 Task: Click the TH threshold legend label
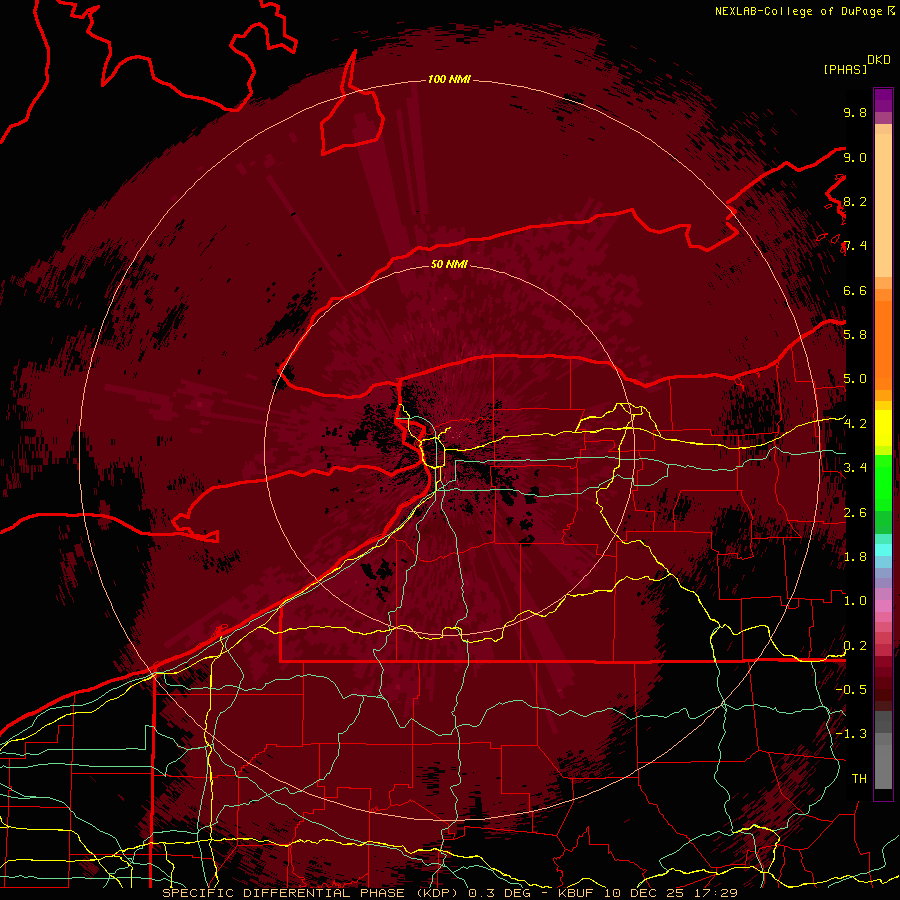(859, 778)
